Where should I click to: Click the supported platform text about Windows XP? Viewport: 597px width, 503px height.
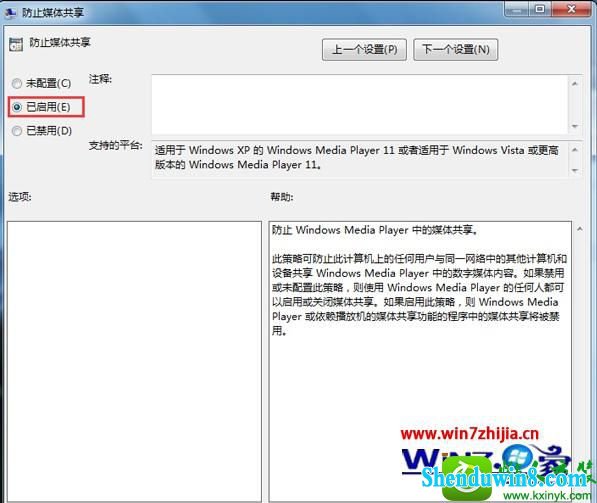(356, 158)
